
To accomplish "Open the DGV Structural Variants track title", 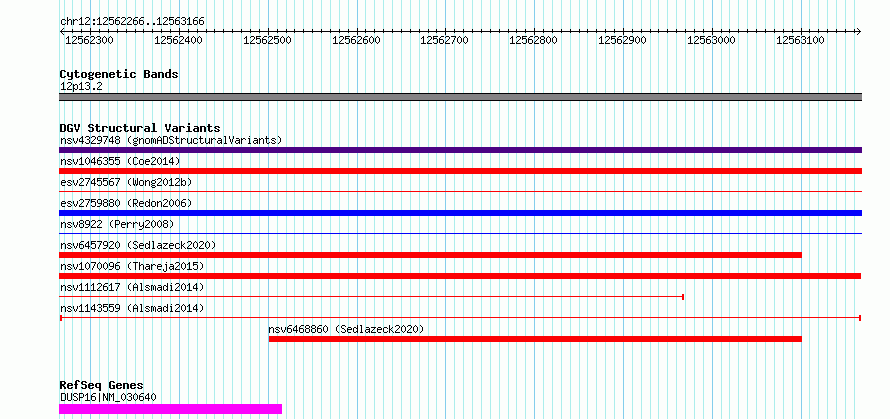I will 140,128.
